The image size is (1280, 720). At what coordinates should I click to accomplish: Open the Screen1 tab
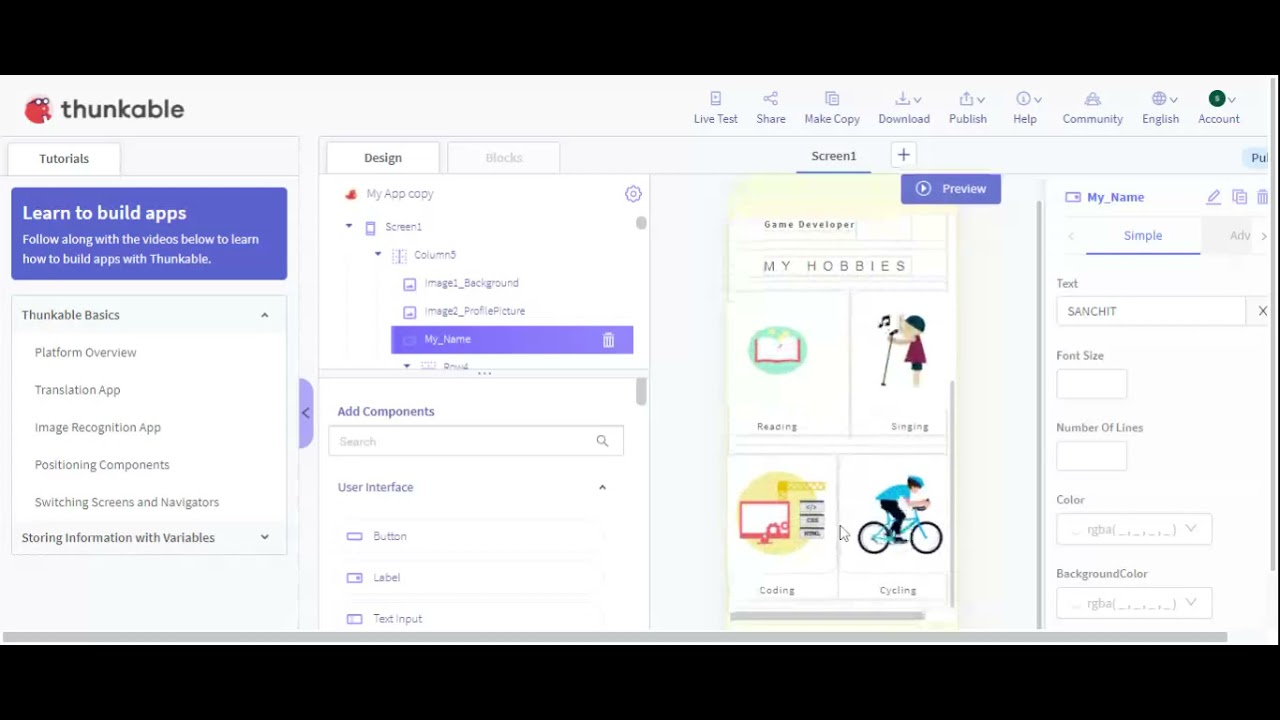click(834, 156)
